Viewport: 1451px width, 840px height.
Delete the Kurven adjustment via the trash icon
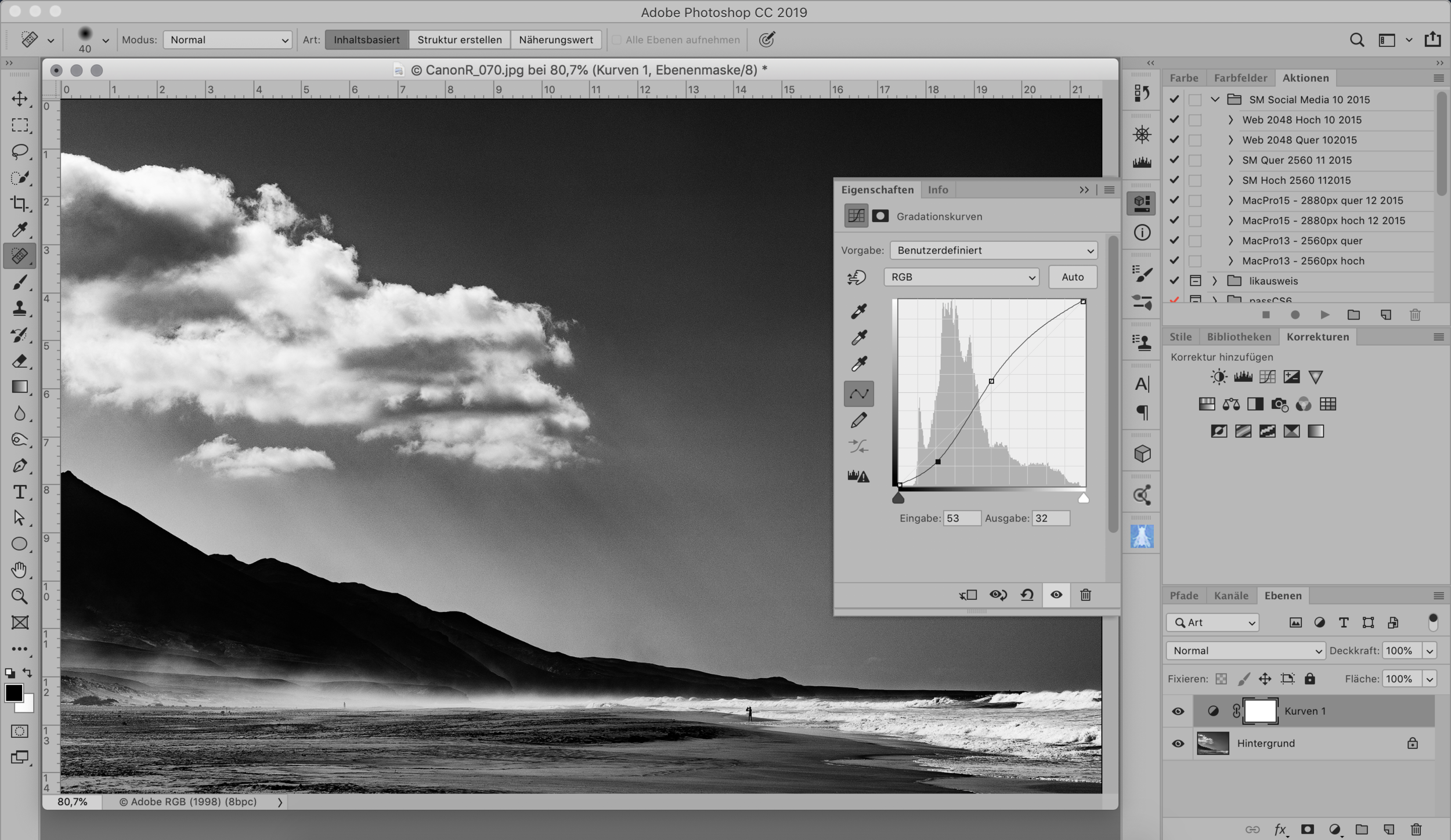click(1085, 595)
